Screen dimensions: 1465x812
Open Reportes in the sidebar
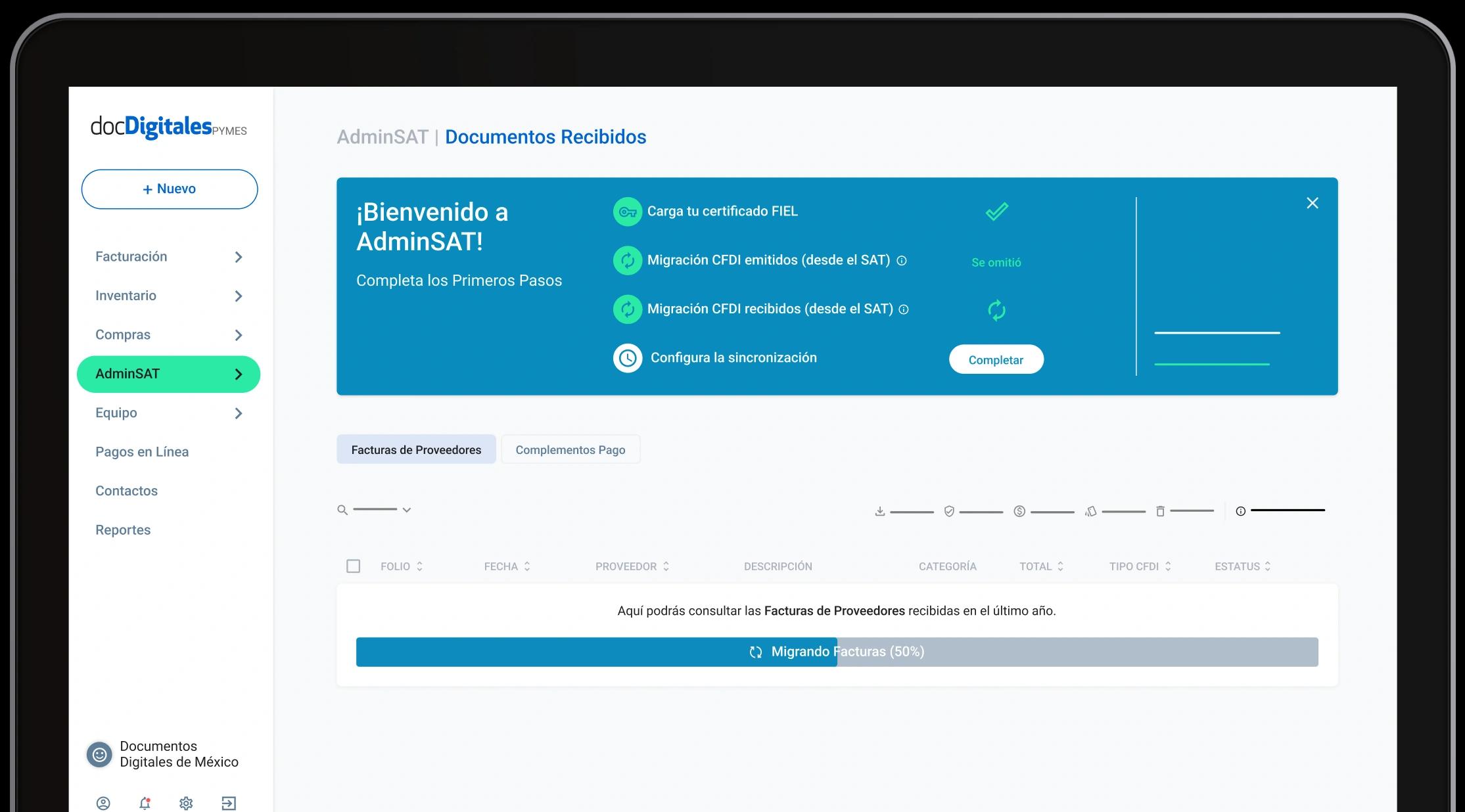[123, 530]
